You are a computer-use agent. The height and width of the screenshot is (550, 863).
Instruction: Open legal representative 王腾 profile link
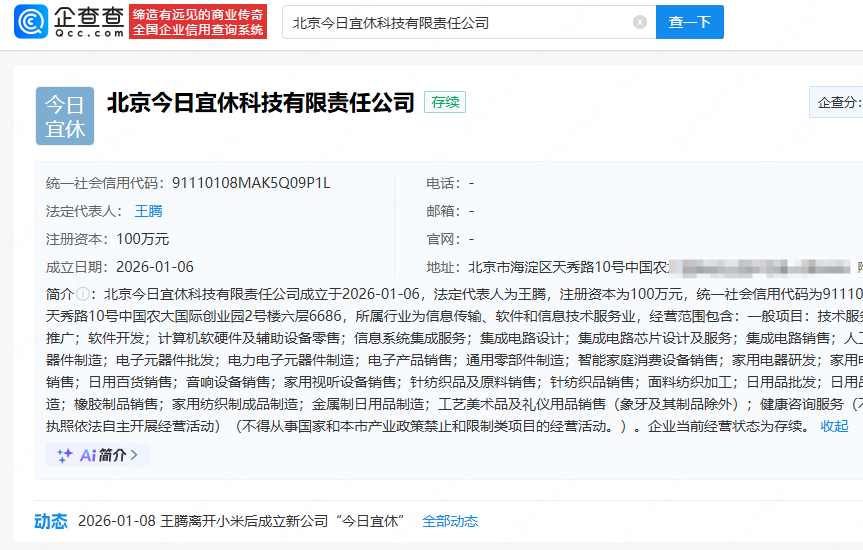pyautogui.click(x=148, y=211)
